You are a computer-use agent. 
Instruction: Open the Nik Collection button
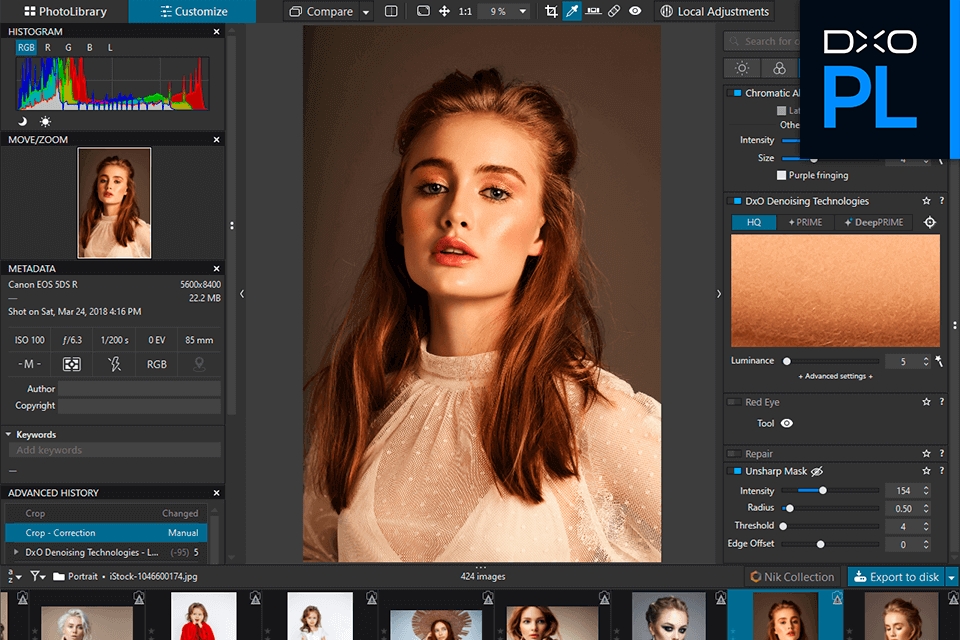[792, 577]
